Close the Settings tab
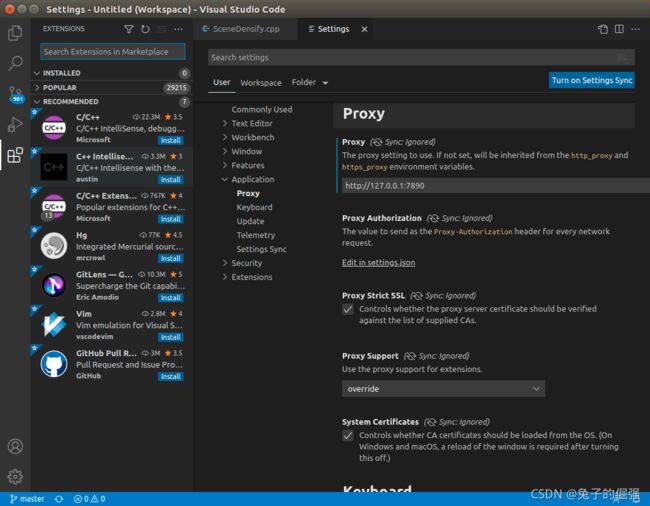Screen dimensions: 650x506 tap(364, 29)
